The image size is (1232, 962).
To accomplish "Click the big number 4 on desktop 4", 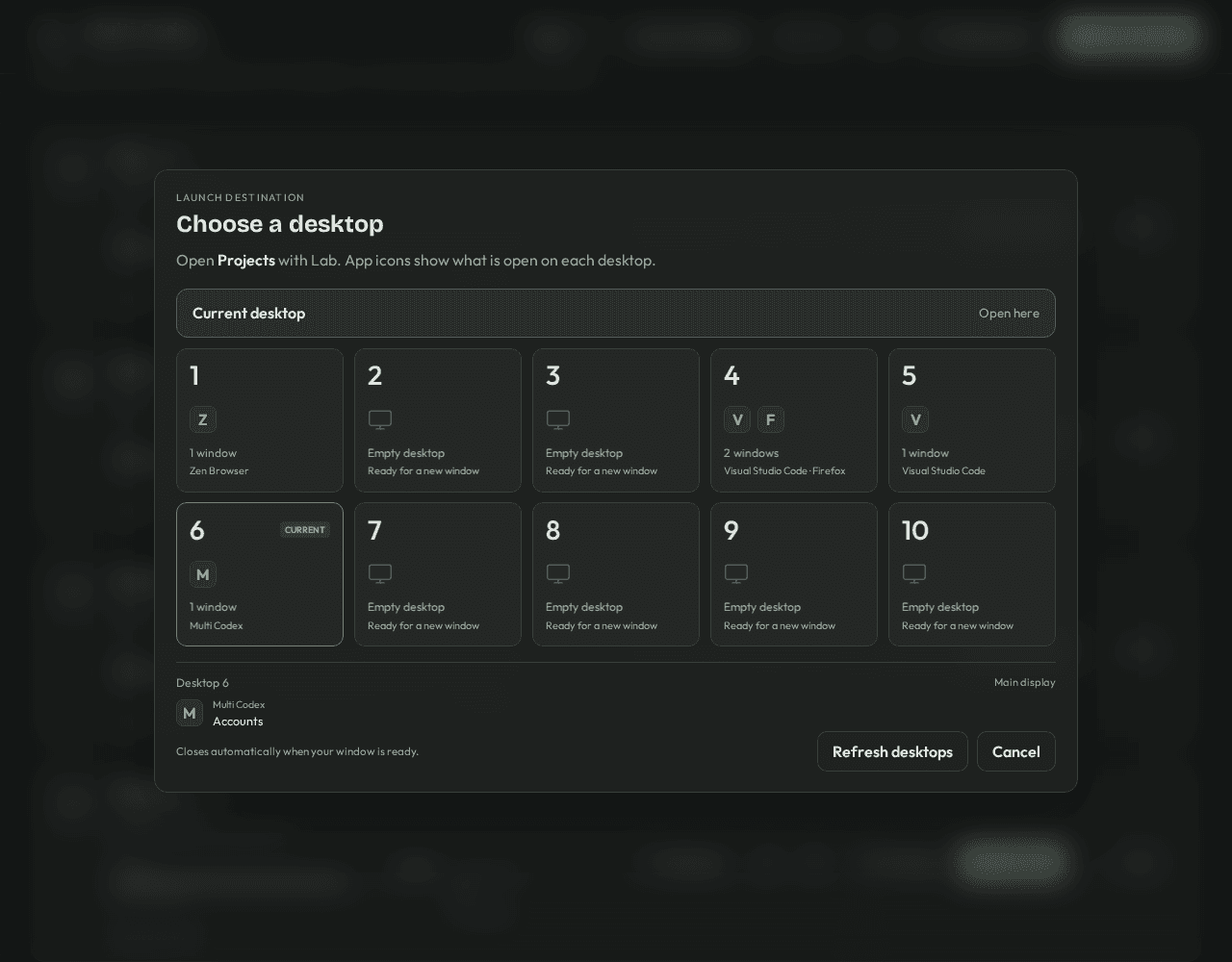I will [x=732, y=376].
